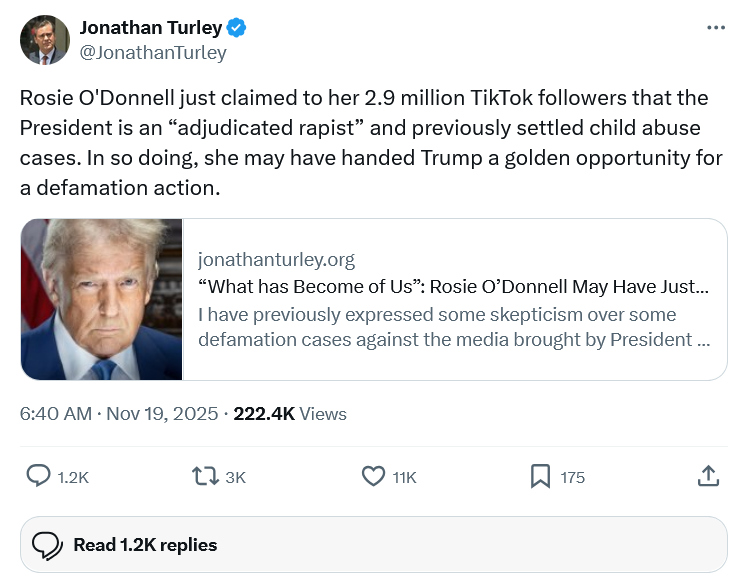Click the chat bubbles icon in the replies button
747x582 pixels.
click(x=47, y=545)
